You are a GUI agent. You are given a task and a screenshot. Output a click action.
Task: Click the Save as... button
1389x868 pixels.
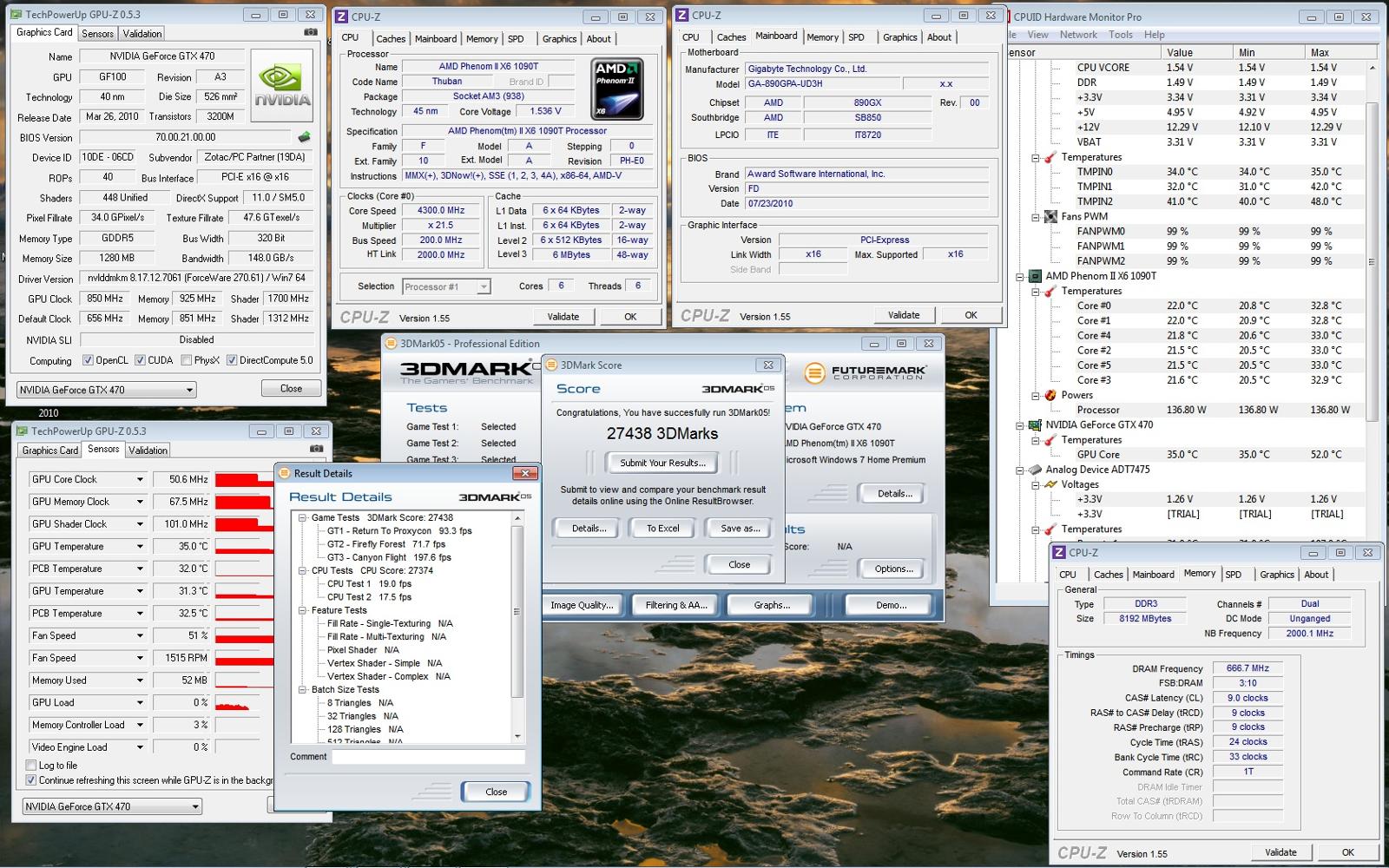[741, 528]
